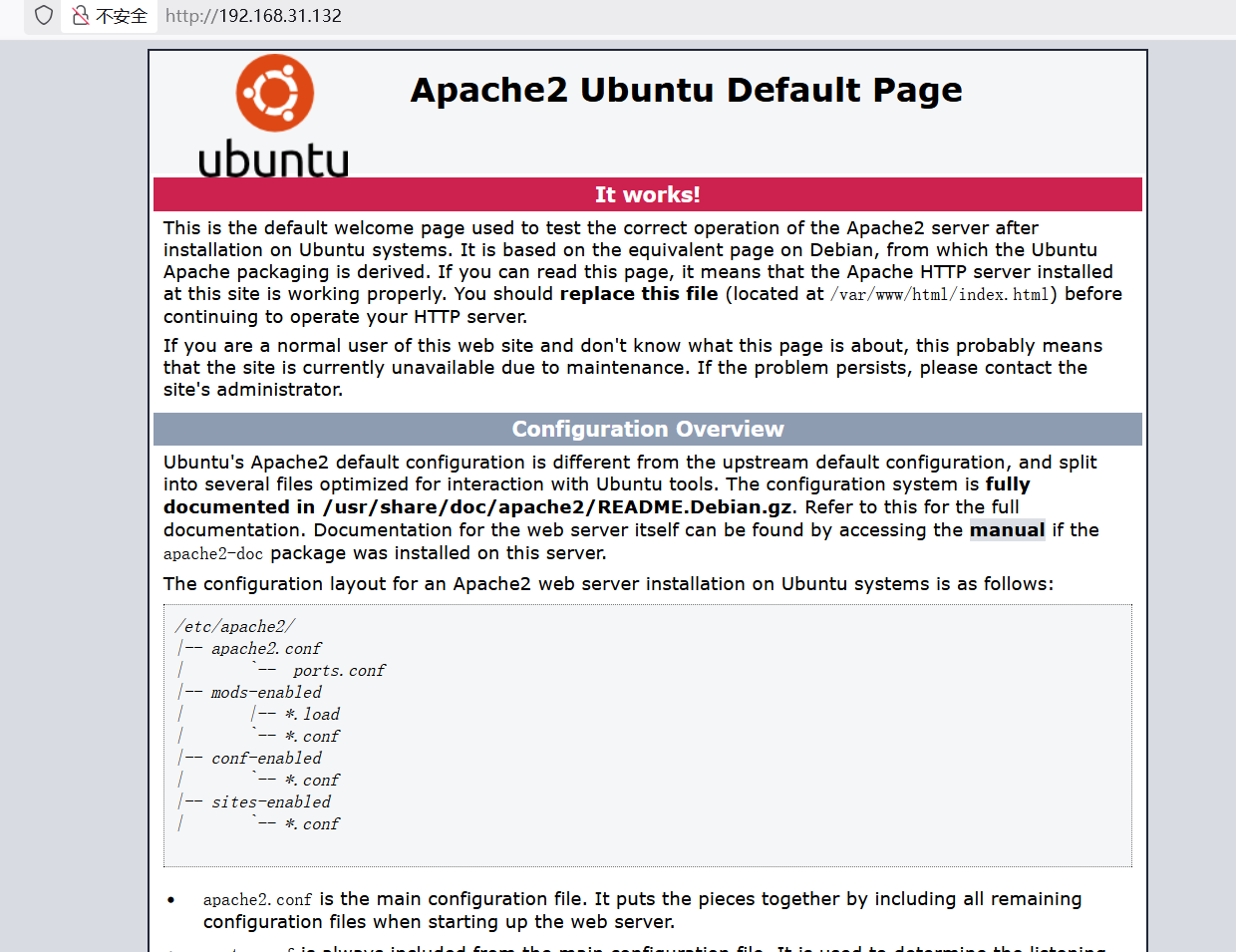Click ports.conf in the config tree

pyautogui.click(x=339, y=670)
